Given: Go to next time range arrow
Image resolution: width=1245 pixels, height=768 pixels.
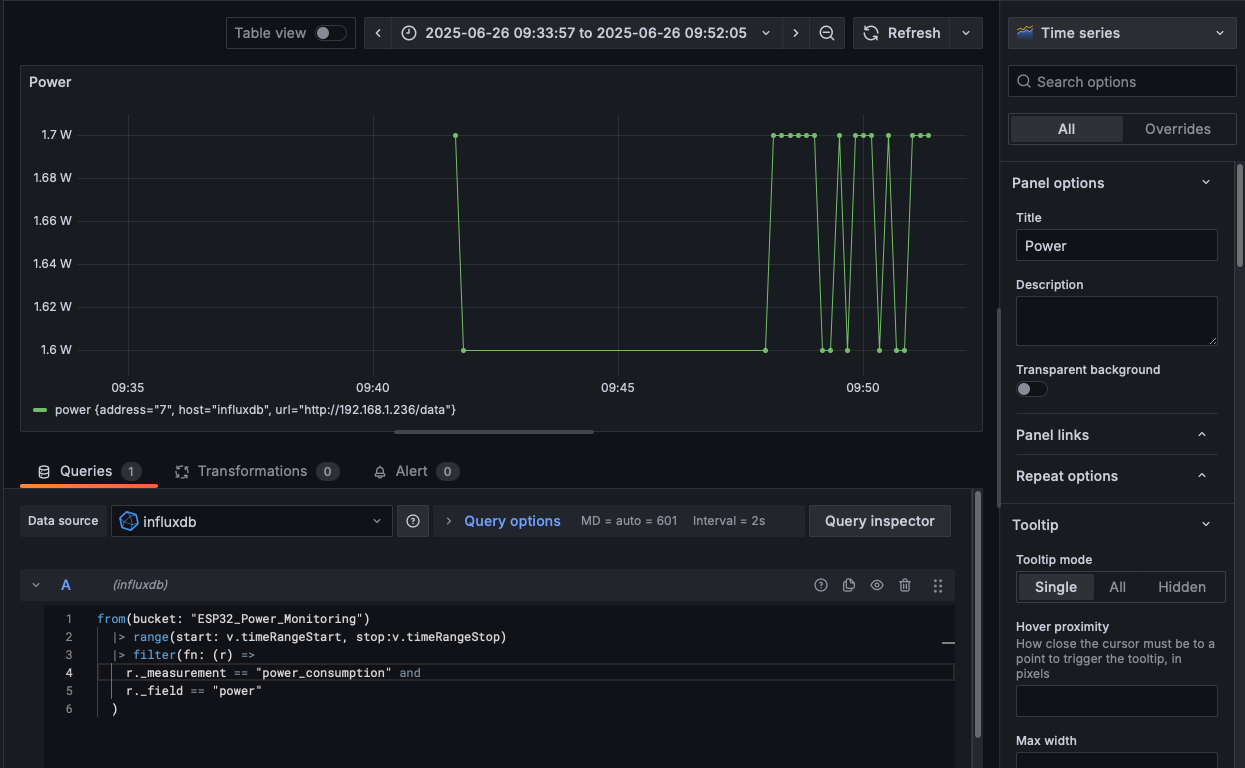Looking at the screenshot, I should (795, 33).
